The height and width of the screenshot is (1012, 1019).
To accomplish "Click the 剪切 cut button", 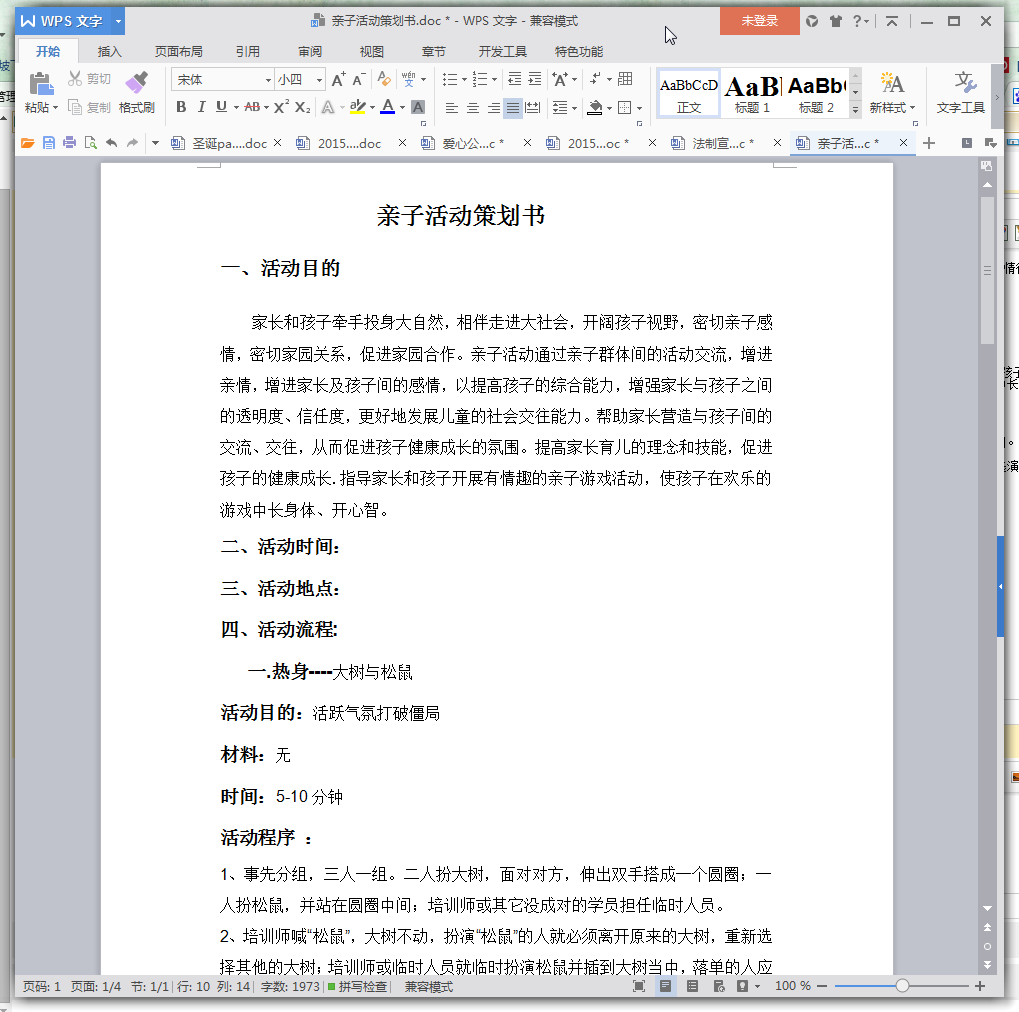I will (90, 79).
